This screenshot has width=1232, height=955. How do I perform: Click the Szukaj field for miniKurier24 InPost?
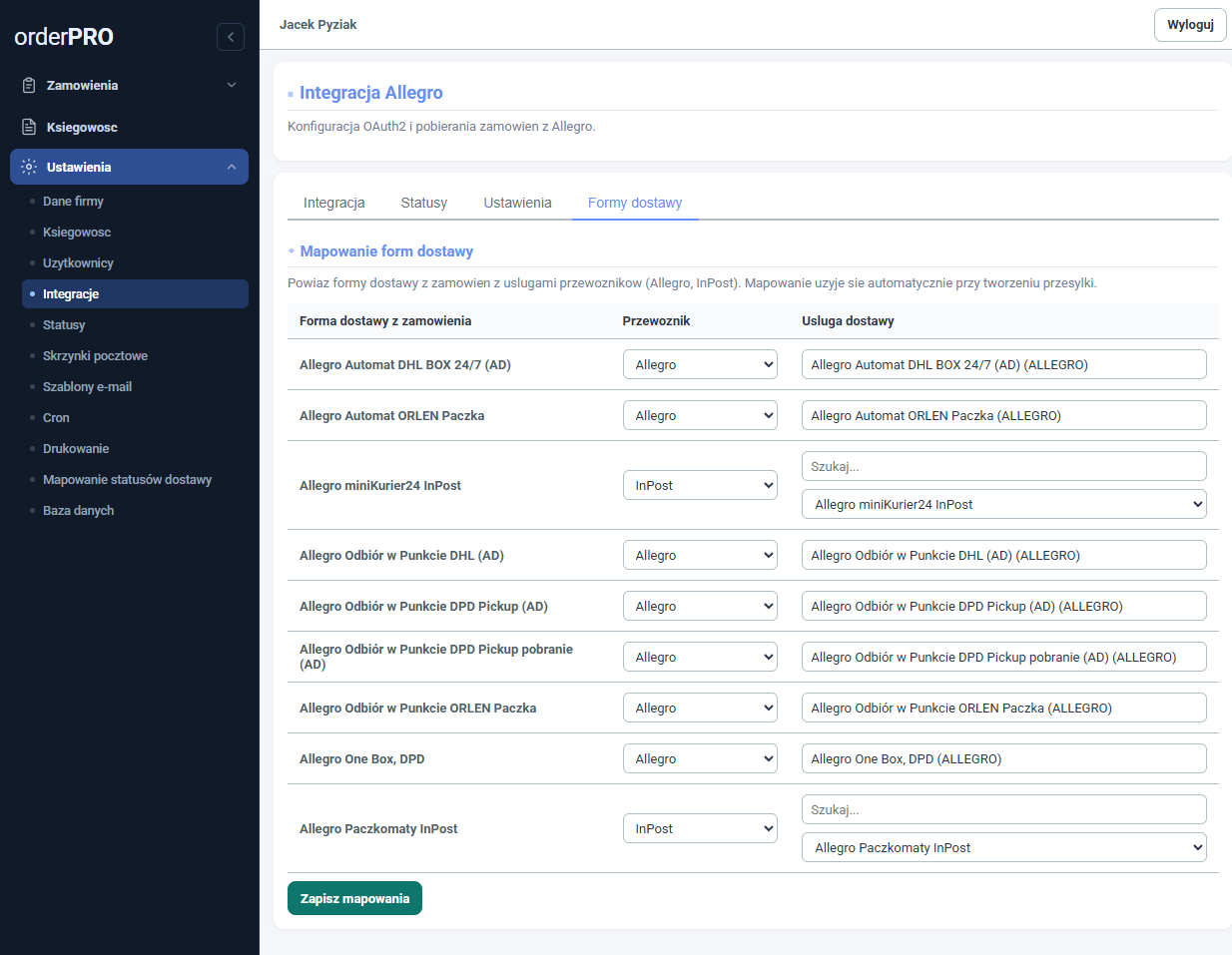(x=1003, y=466)
